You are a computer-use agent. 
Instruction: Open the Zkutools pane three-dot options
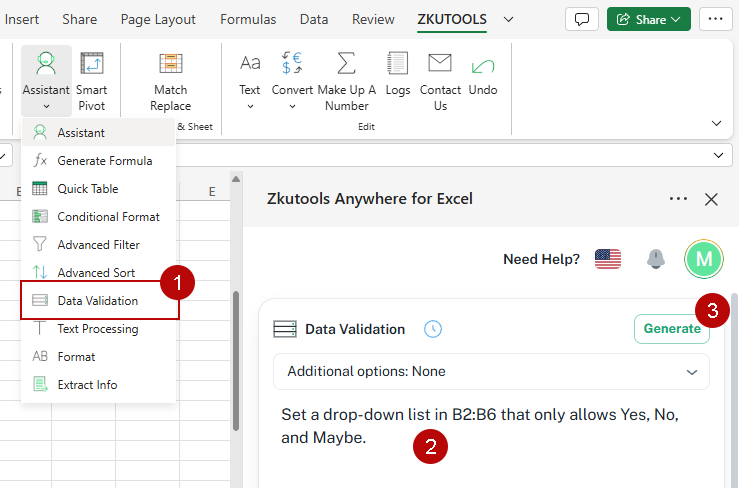(x=678, y=199)
